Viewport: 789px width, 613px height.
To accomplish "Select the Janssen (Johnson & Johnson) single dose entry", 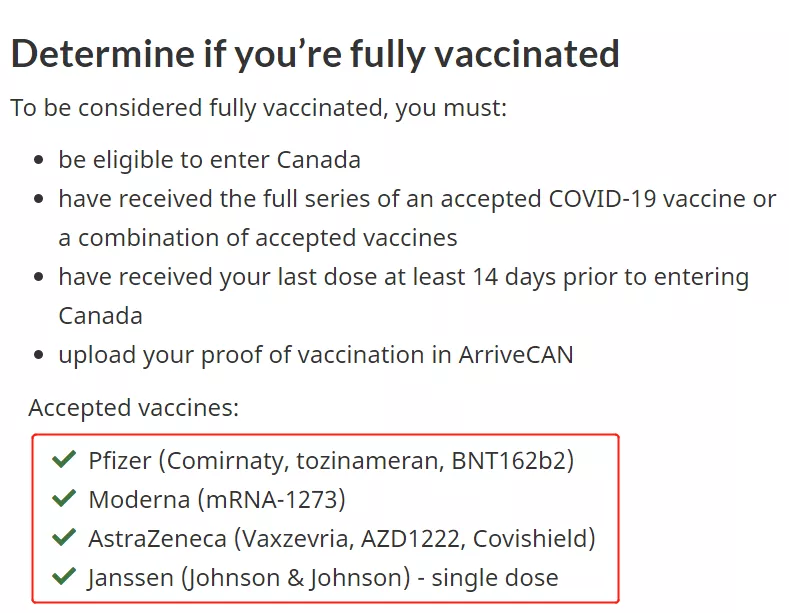I will (x=323, y=578).
